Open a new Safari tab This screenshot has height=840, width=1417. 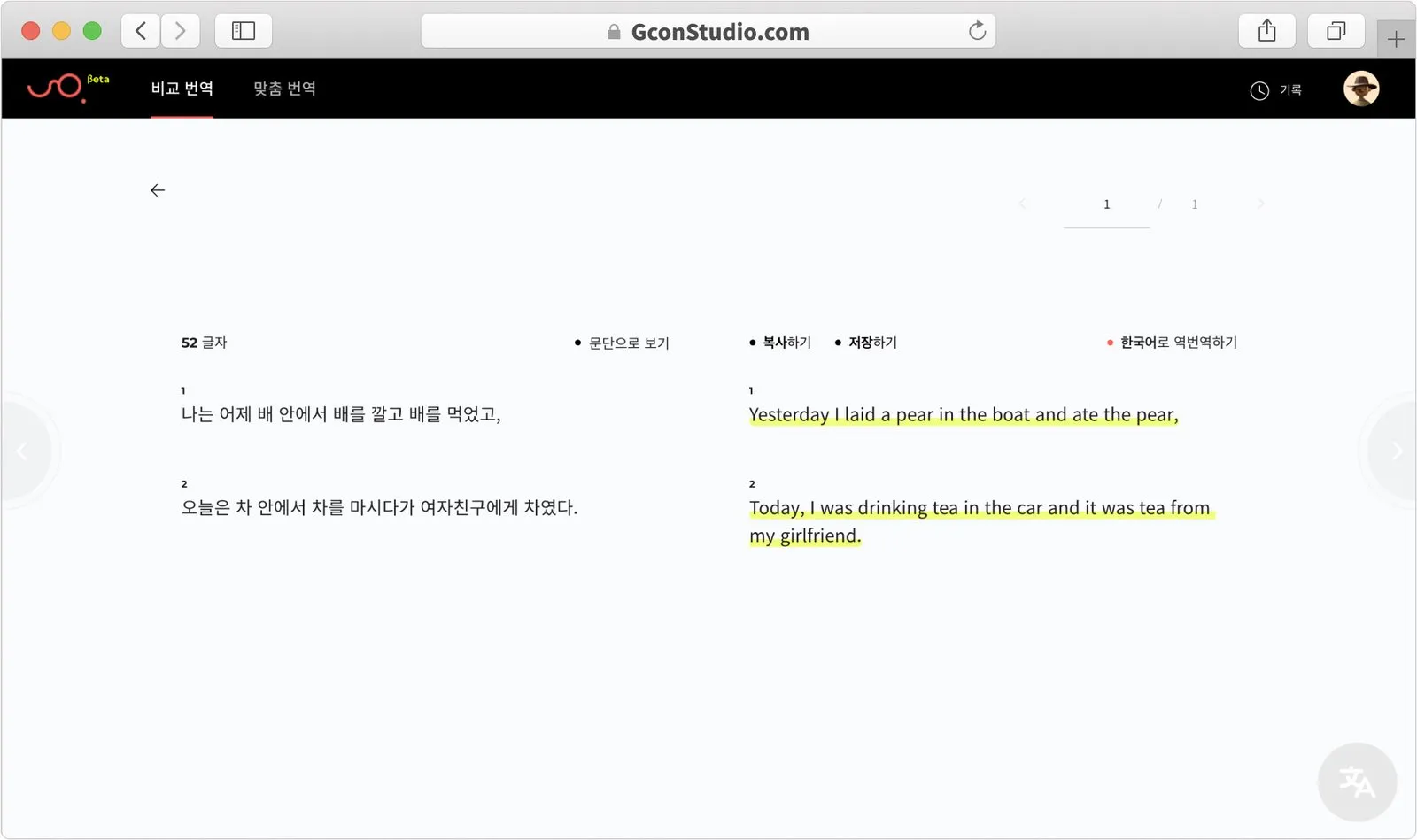1396,39
